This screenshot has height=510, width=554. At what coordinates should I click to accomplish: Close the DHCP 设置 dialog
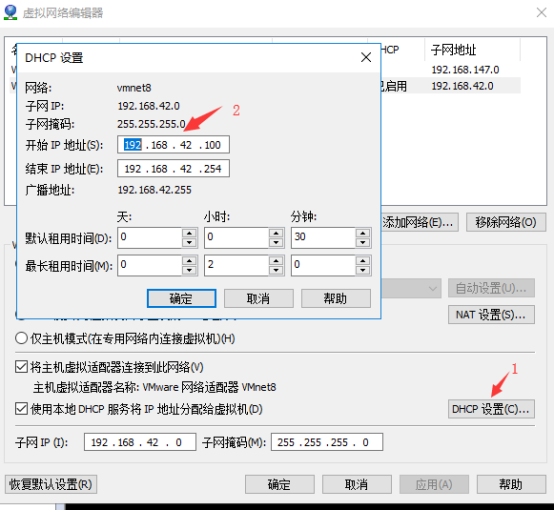[x=366, y=57]
